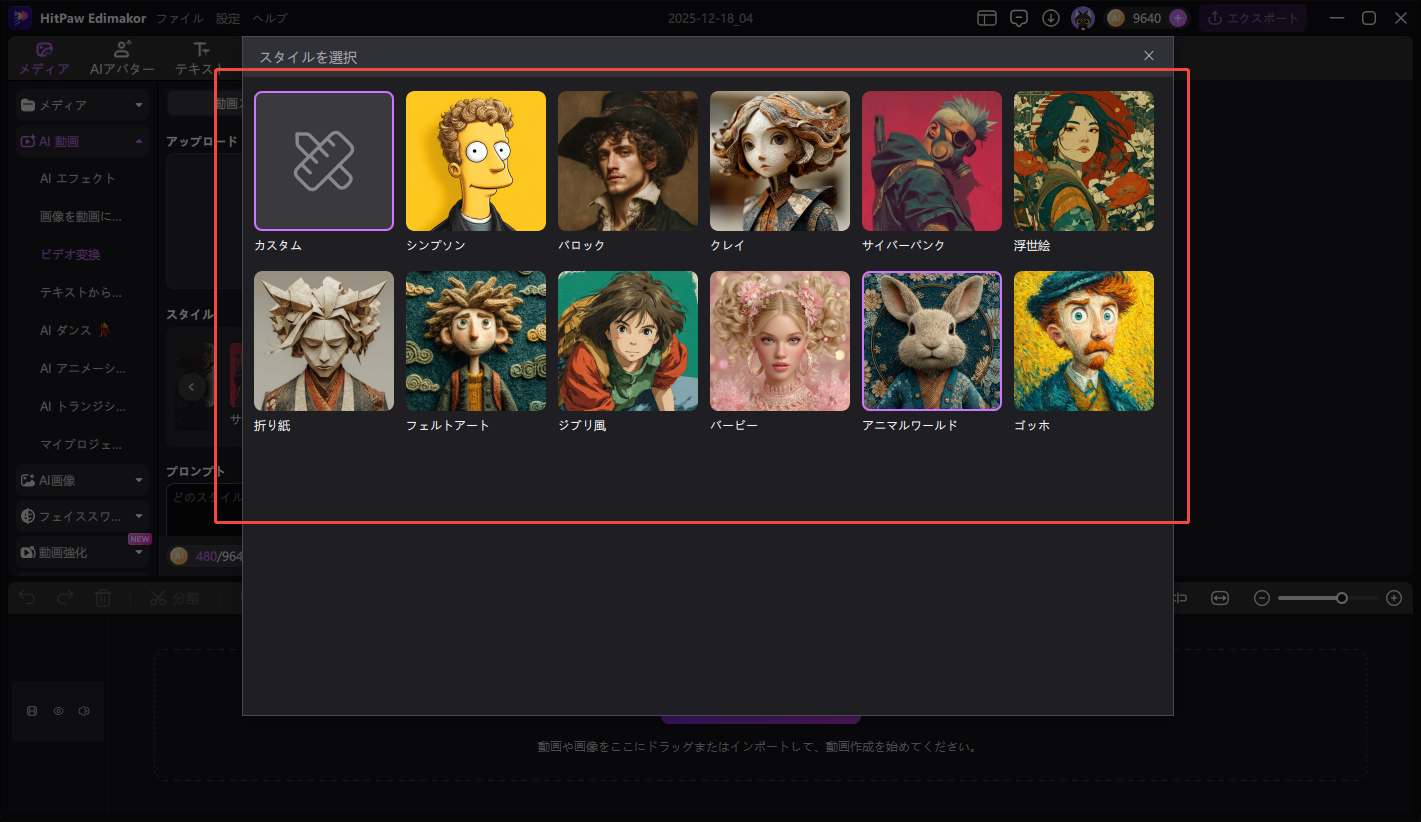Viewport: 1421px width, 822px height.
Task: Click the timeline zoom-out minus icon
Action: 1262,598
